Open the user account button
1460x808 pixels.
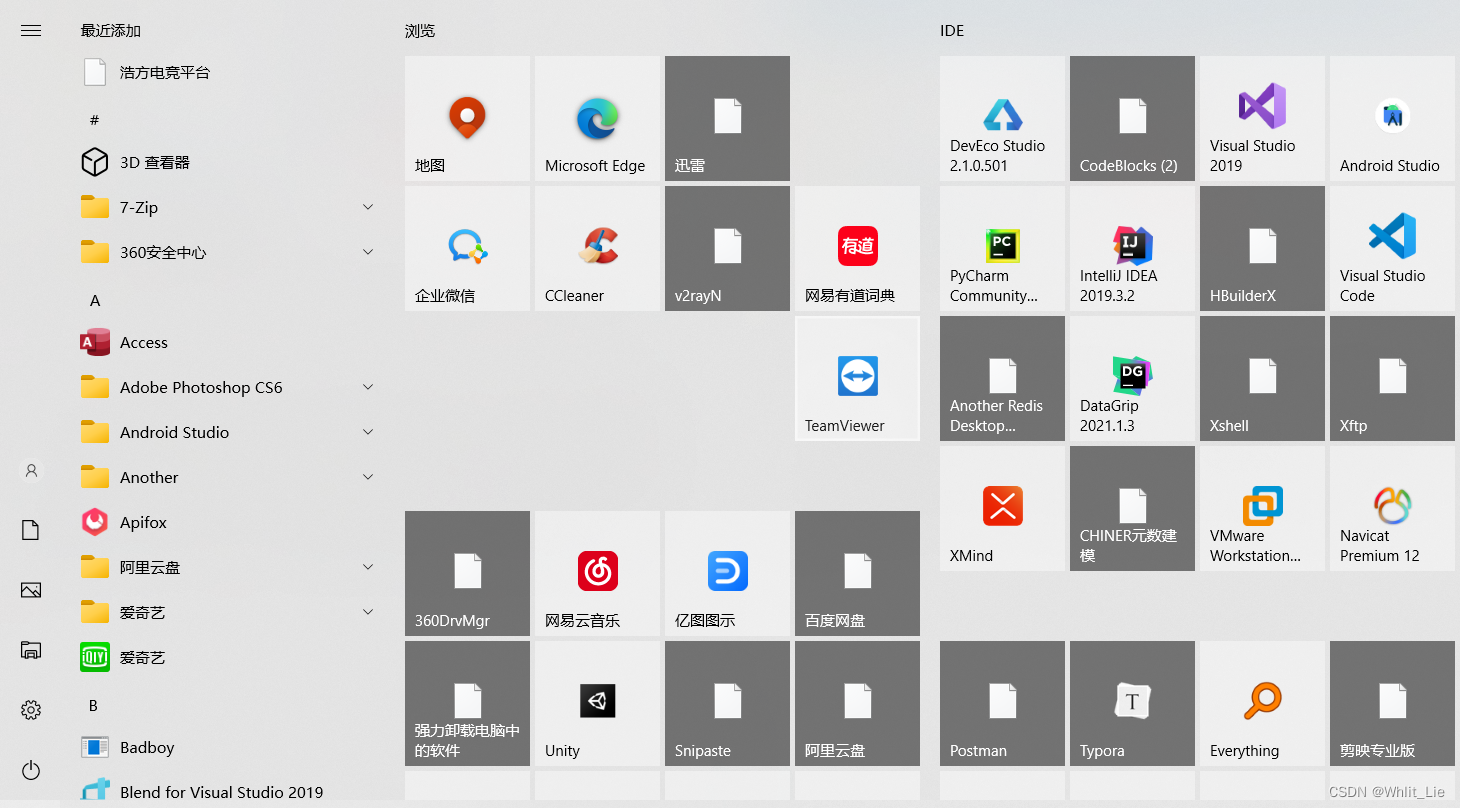pyautogui.click(x=31, y=470)
